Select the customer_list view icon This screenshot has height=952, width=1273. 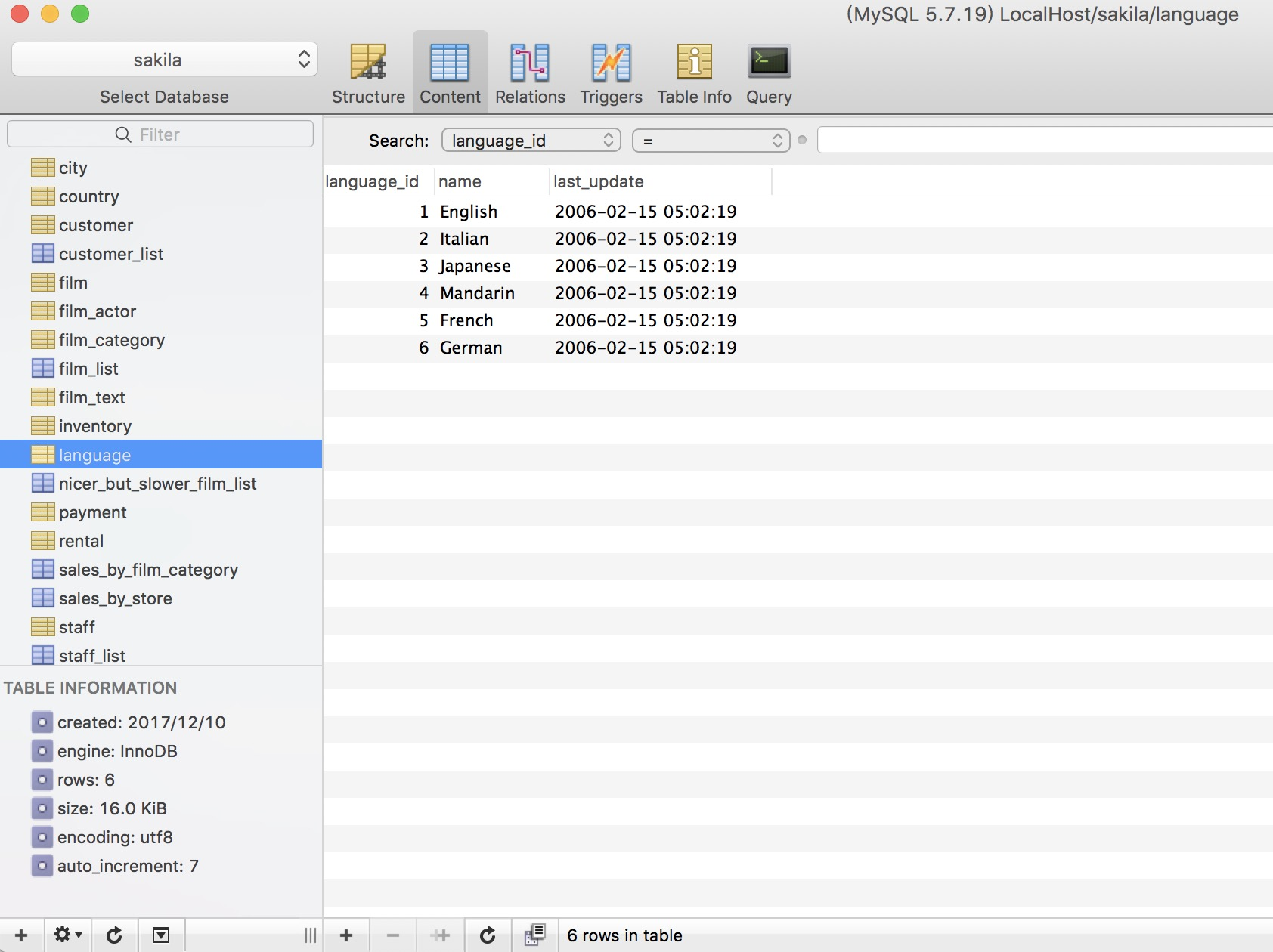42,253
